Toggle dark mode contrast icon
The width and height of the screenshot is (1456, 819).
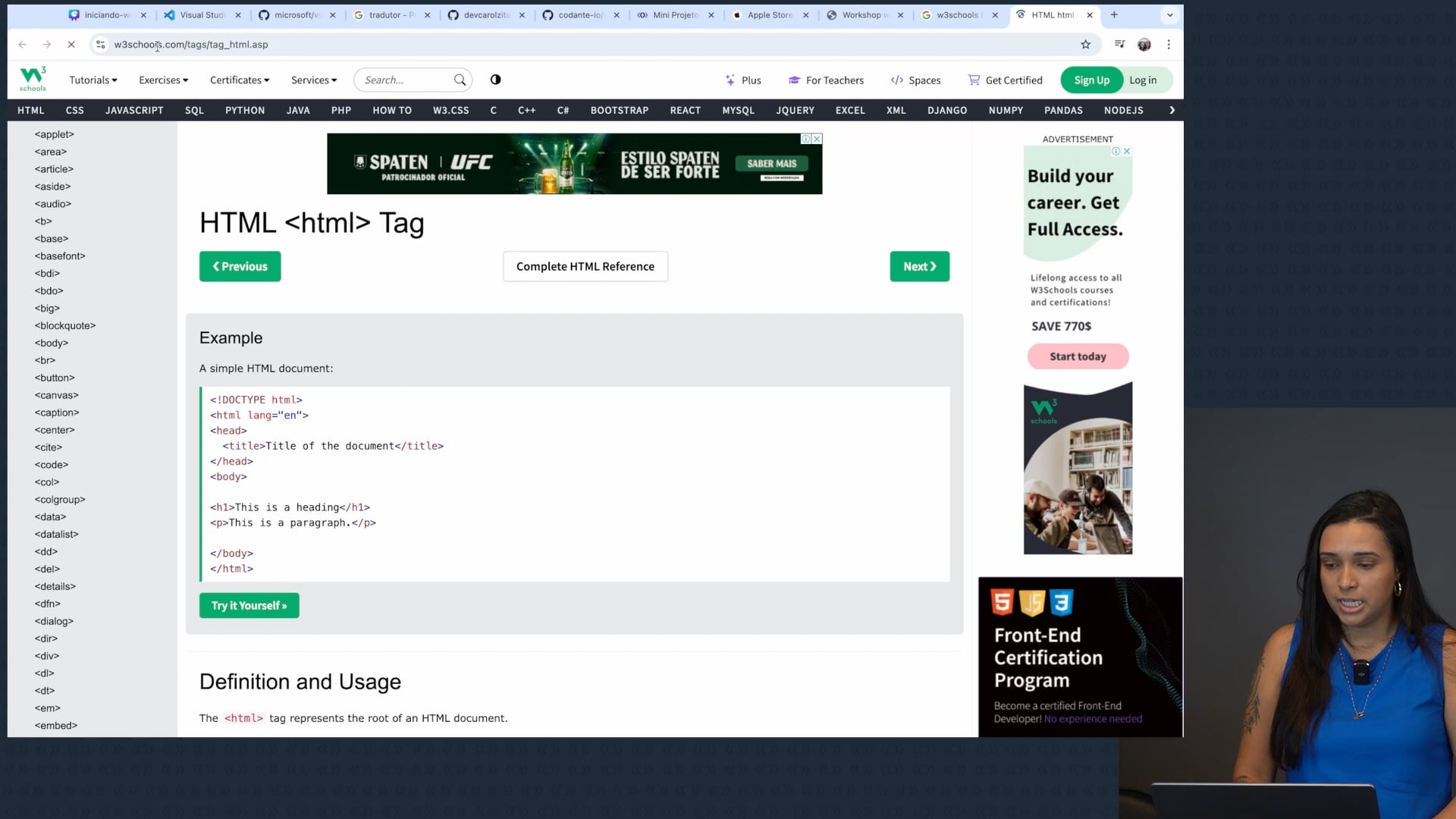click(x=495, y=80)
